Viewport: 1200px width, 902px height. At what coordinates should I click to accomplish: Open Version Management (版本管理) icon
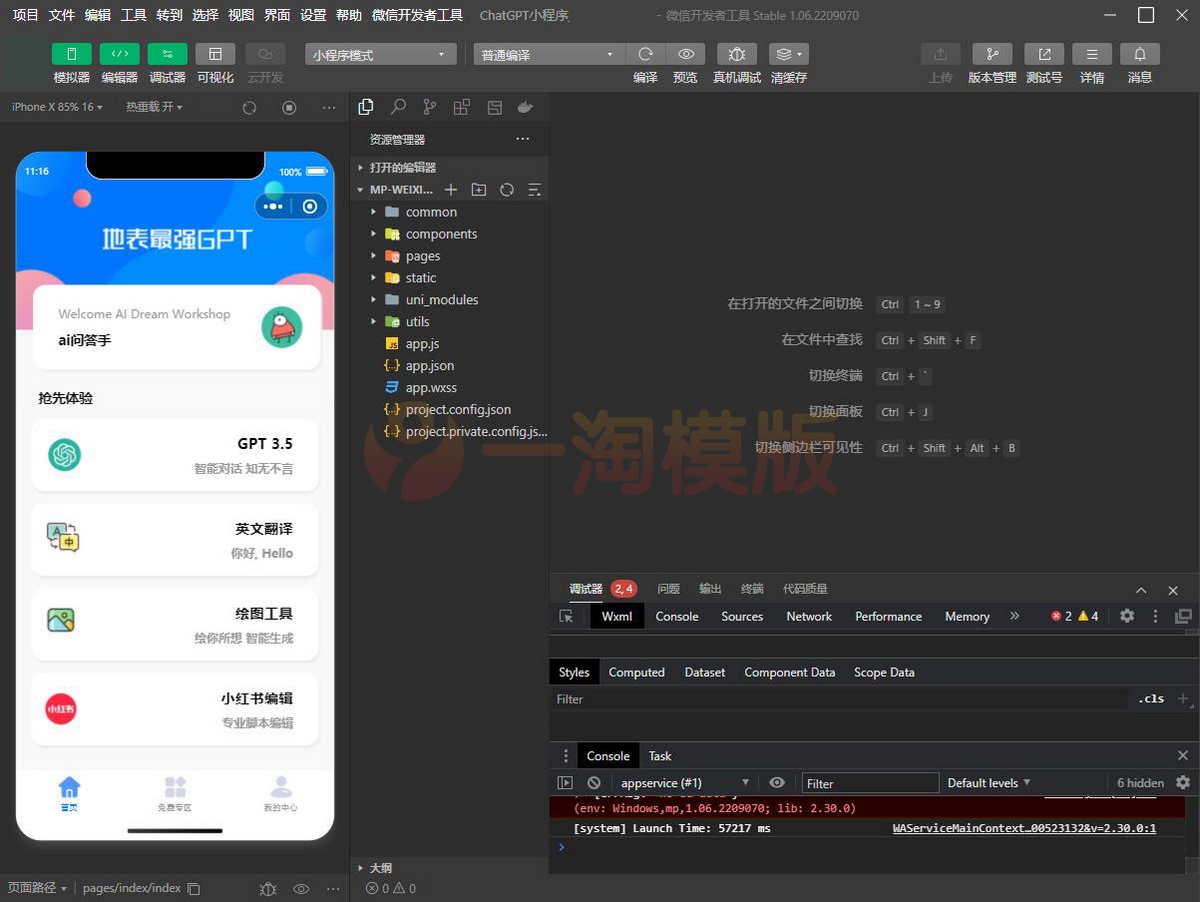992,54
